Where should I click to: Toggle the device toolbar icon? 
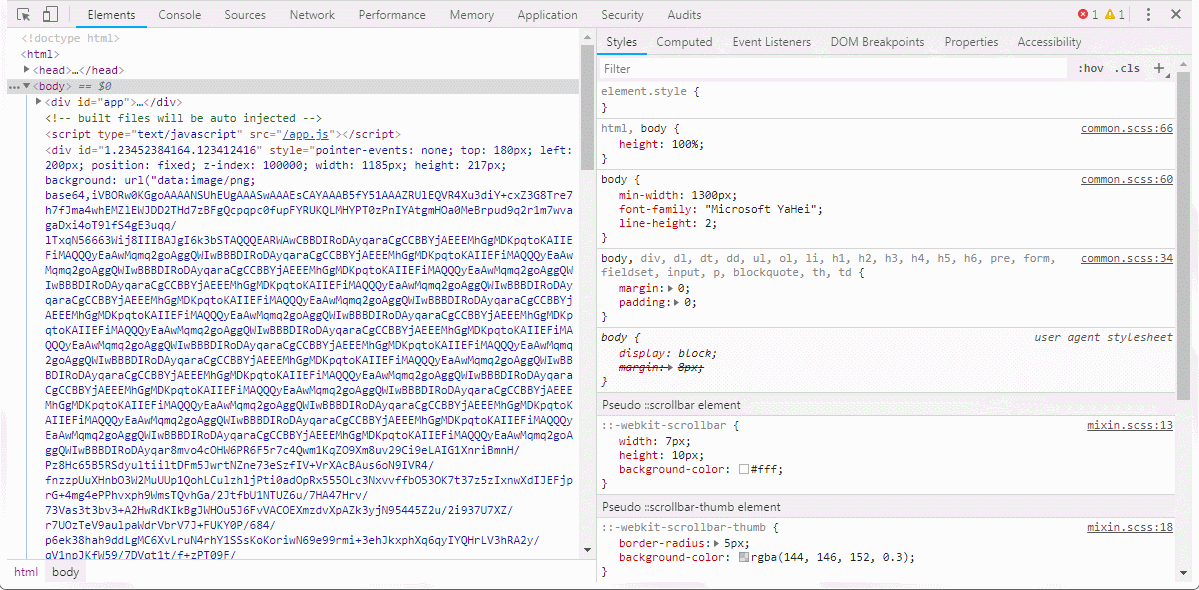coord(50,15)
